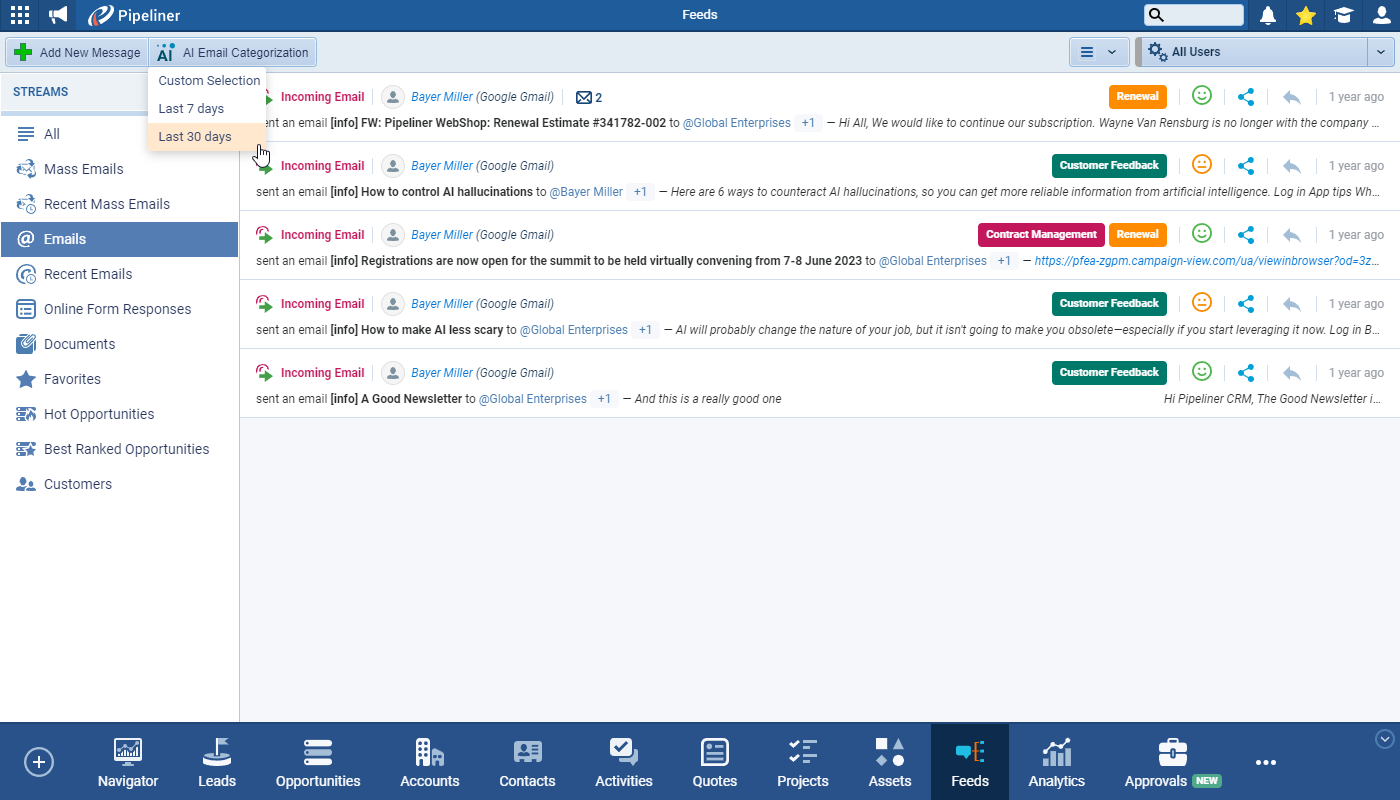
Task: Click the green smiley on the first email
Action: (1202, 96)
